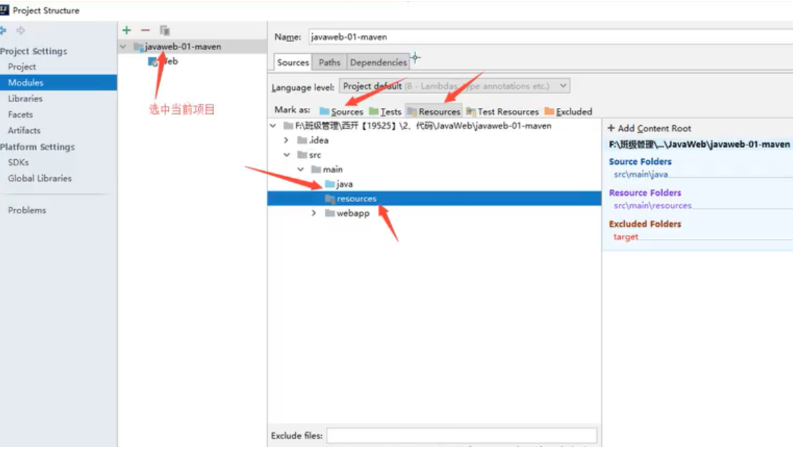Mark folder as Test Resources
The height and width of the screenshot is (464, 809).
(502, 111)
